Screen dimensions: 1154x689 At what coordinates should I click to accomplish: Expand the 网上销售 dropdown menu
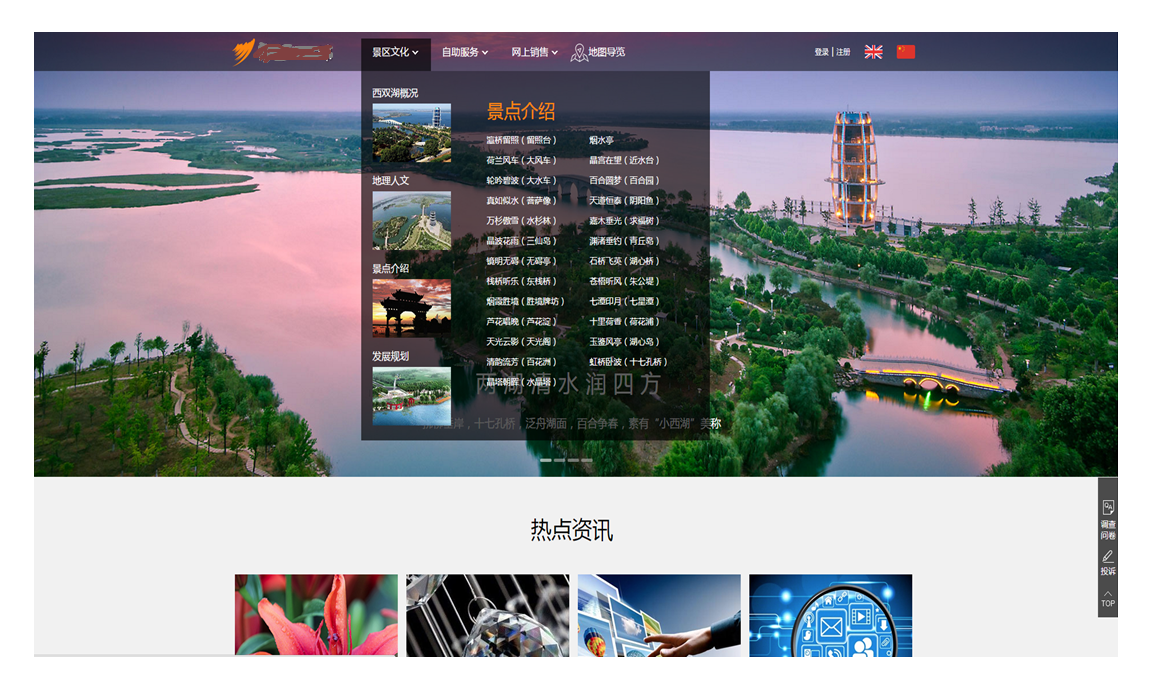coord(534,52)
